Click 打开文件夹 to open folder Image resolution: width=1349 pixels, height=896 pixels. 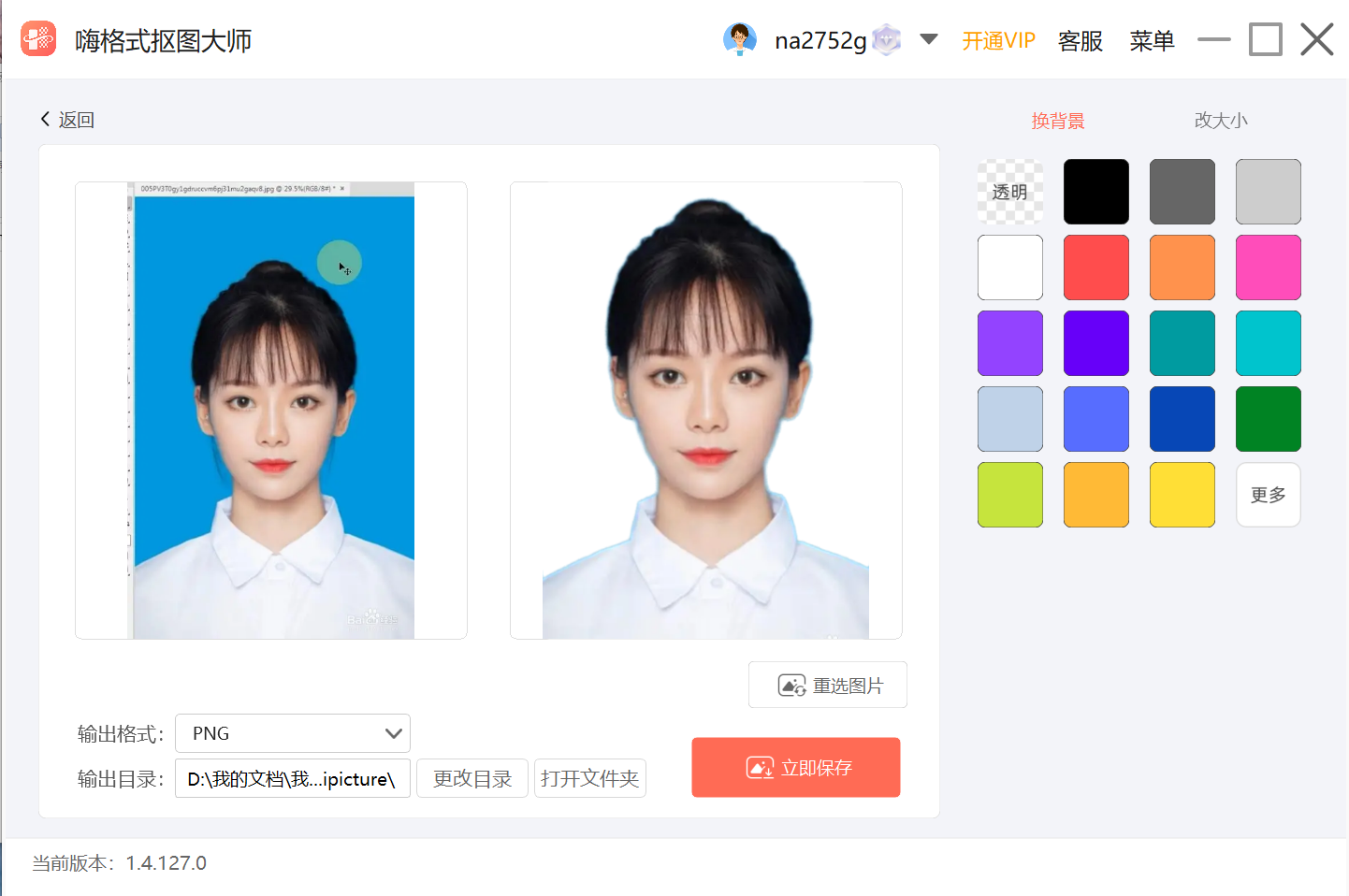pos(590,778)
